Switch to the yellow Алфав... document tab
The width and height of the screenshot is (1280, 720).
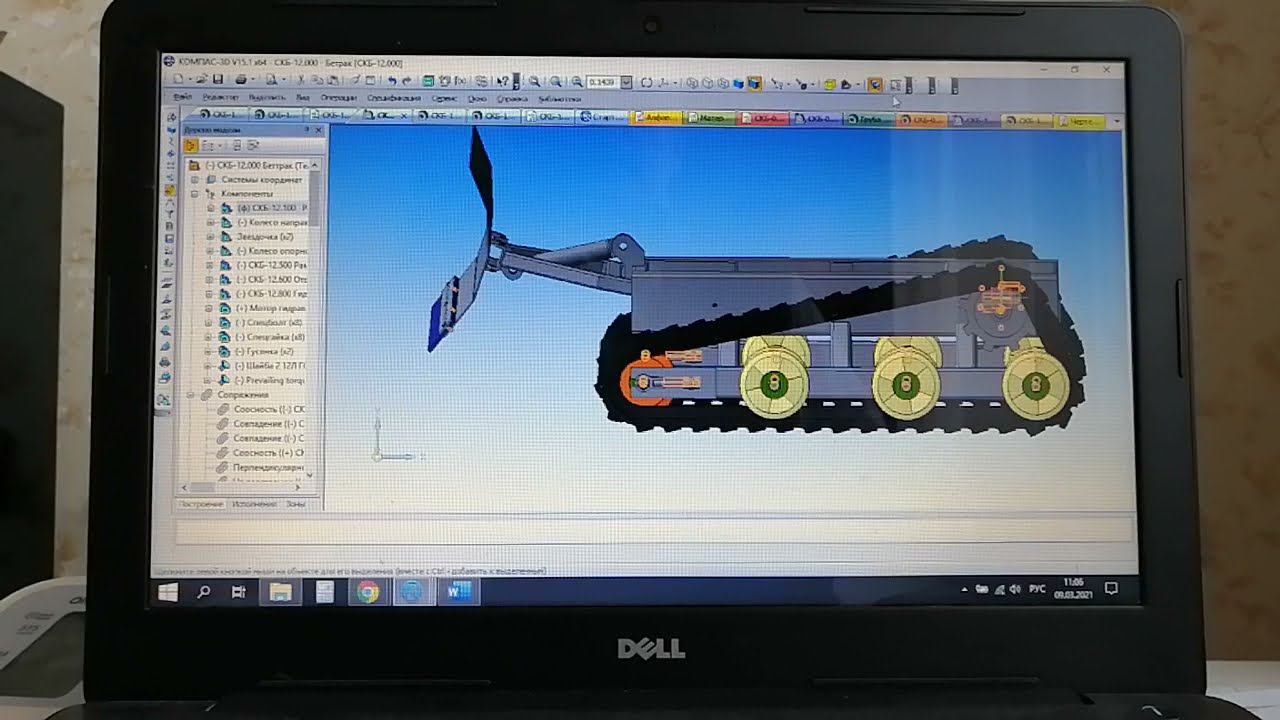(658, 119)
